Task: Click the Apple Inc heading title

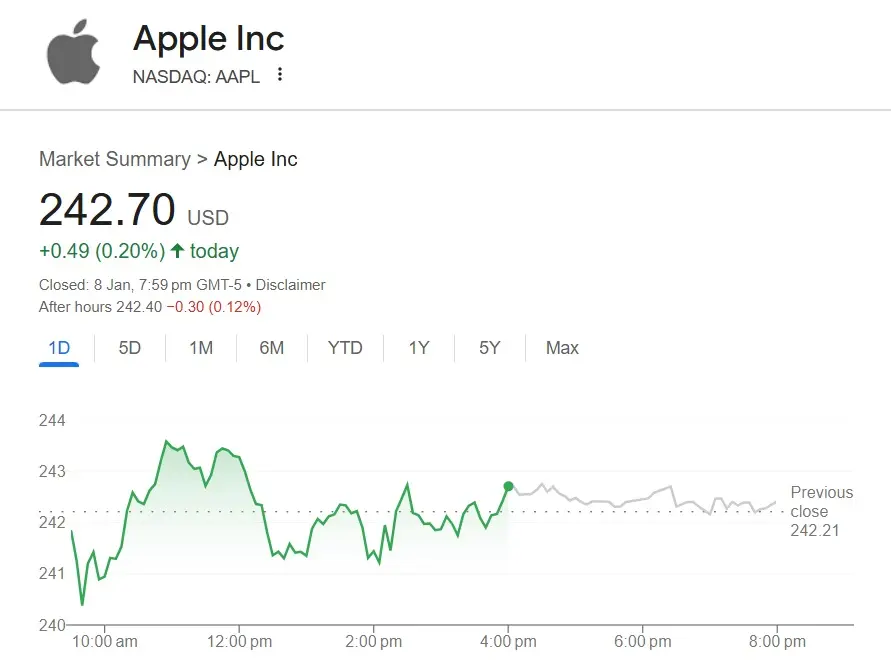Action: 209,39
